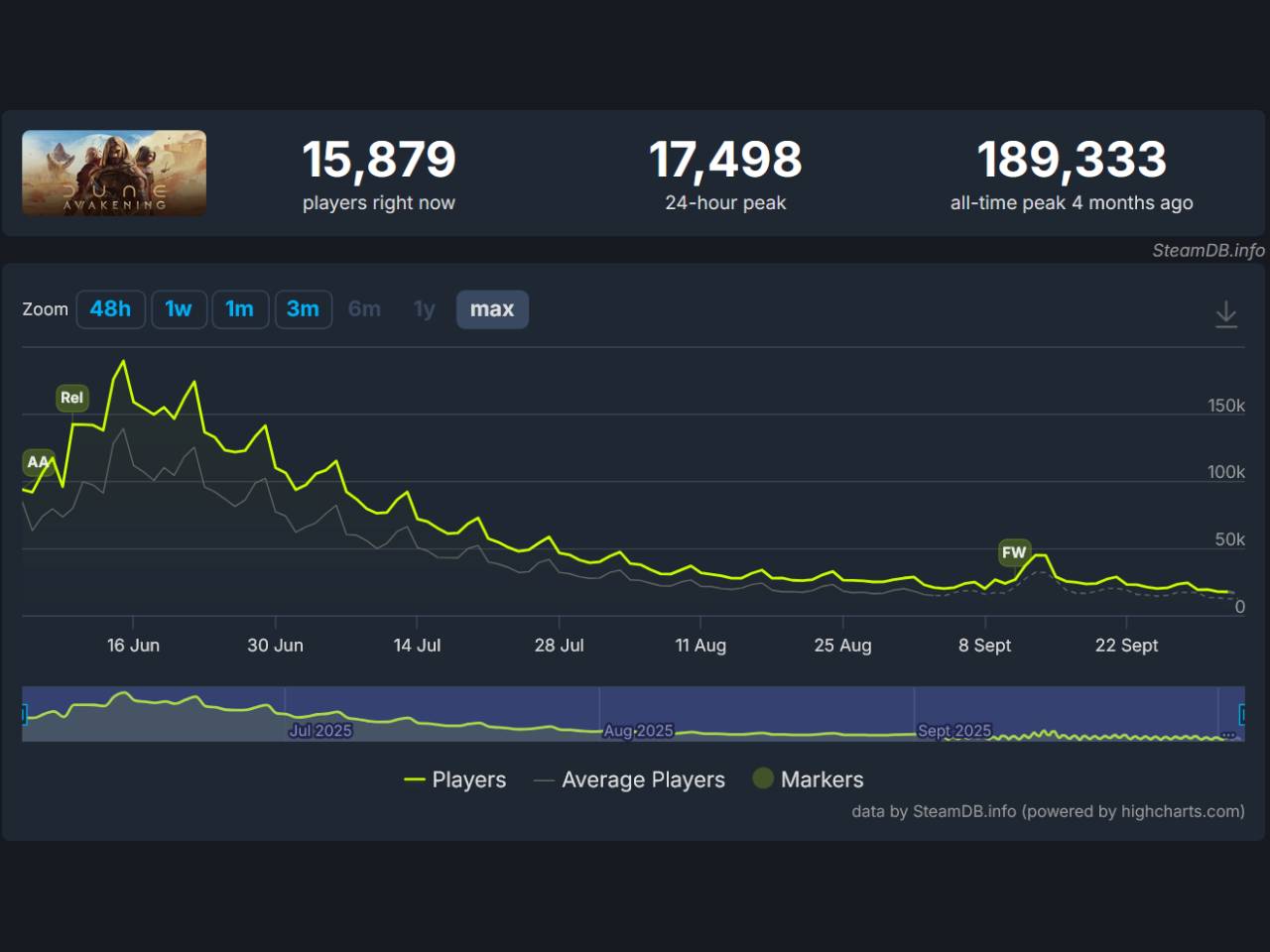Hide the Average Players legend series
The height and width of the screenshot is (952, 1270).
629,779
